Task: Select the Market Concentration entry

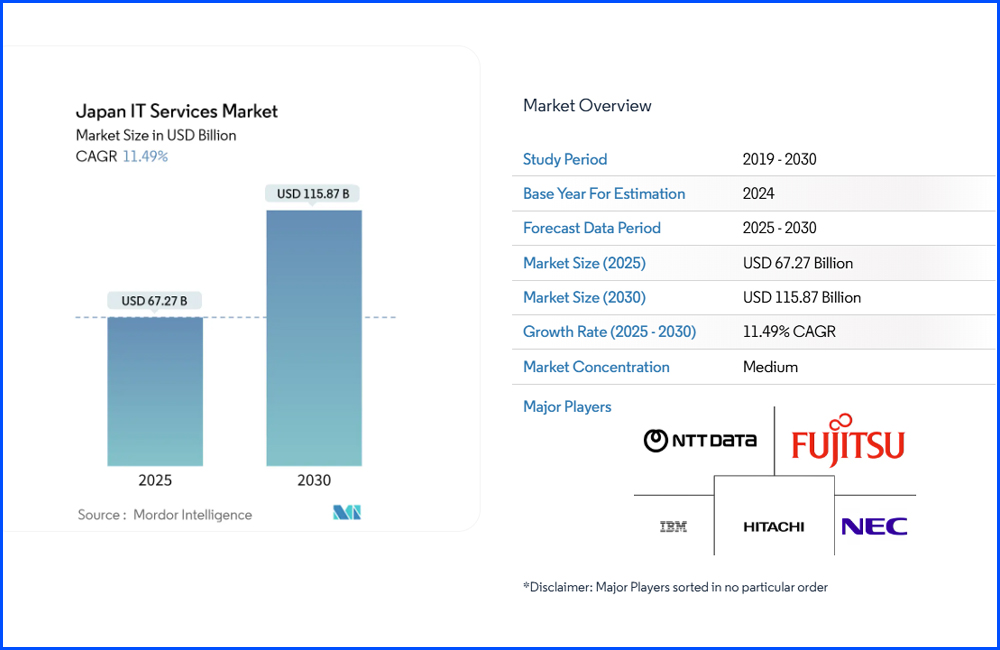Action: point(596,367)
